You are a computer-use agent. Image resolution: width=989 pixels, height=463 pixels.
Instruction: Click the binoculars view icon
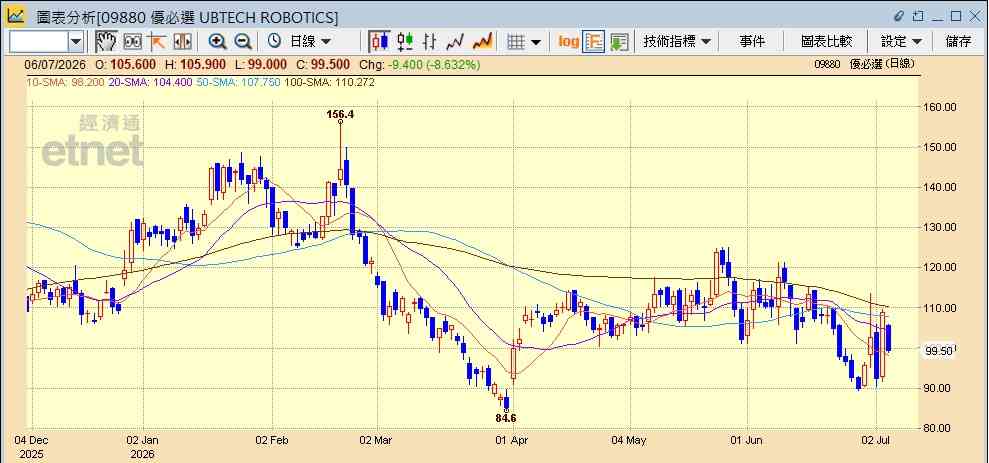coord(132,42)
